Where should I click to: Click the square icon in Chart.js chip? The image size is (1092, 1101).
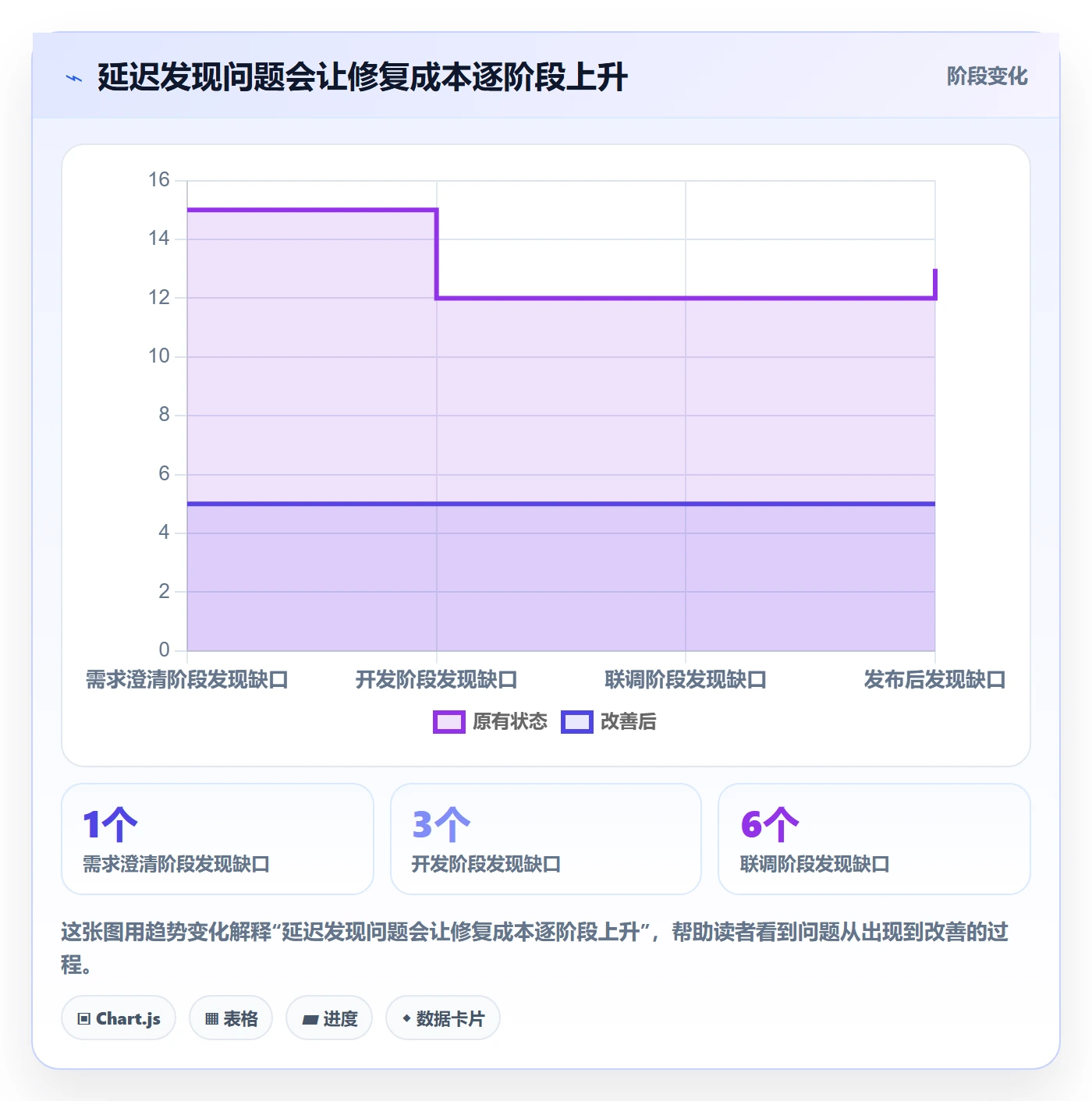84,1019
